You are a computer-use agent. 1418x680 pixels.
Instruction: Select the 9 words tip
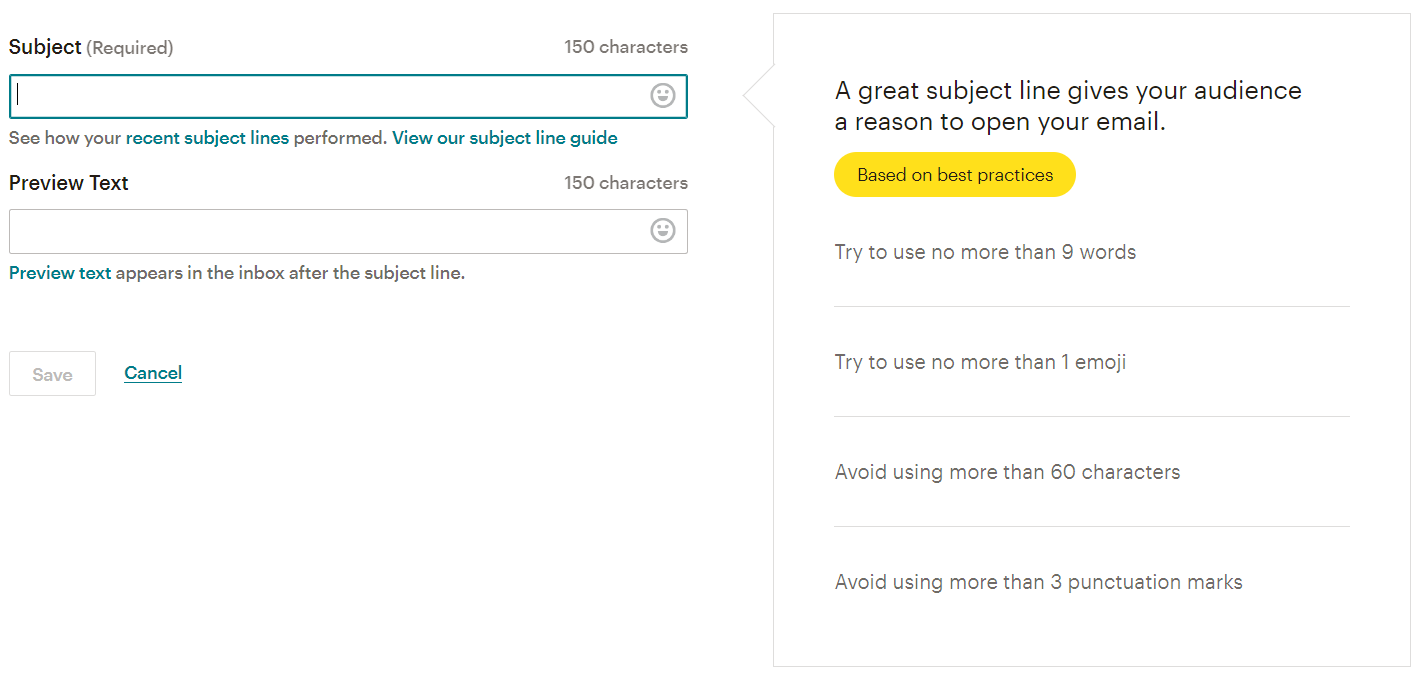(x=985, y=252)
